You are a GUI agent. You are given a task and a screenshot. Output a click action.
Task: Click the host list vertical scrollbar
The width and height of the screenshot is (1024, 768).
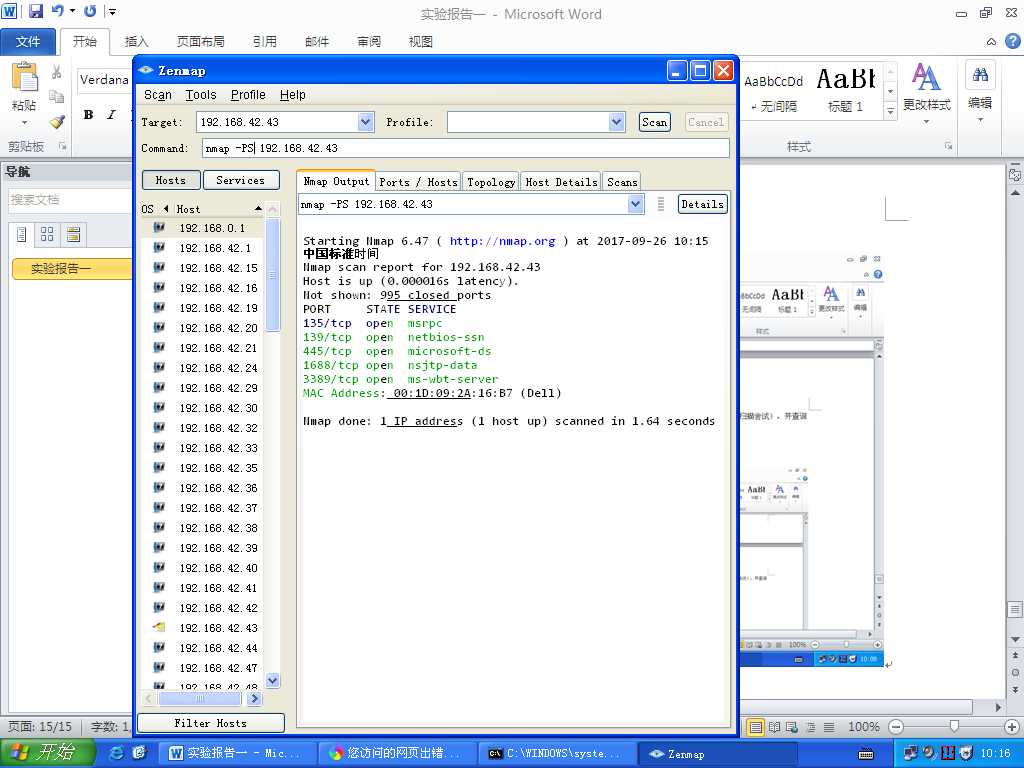pyautogui.click(x=273, y=274)
